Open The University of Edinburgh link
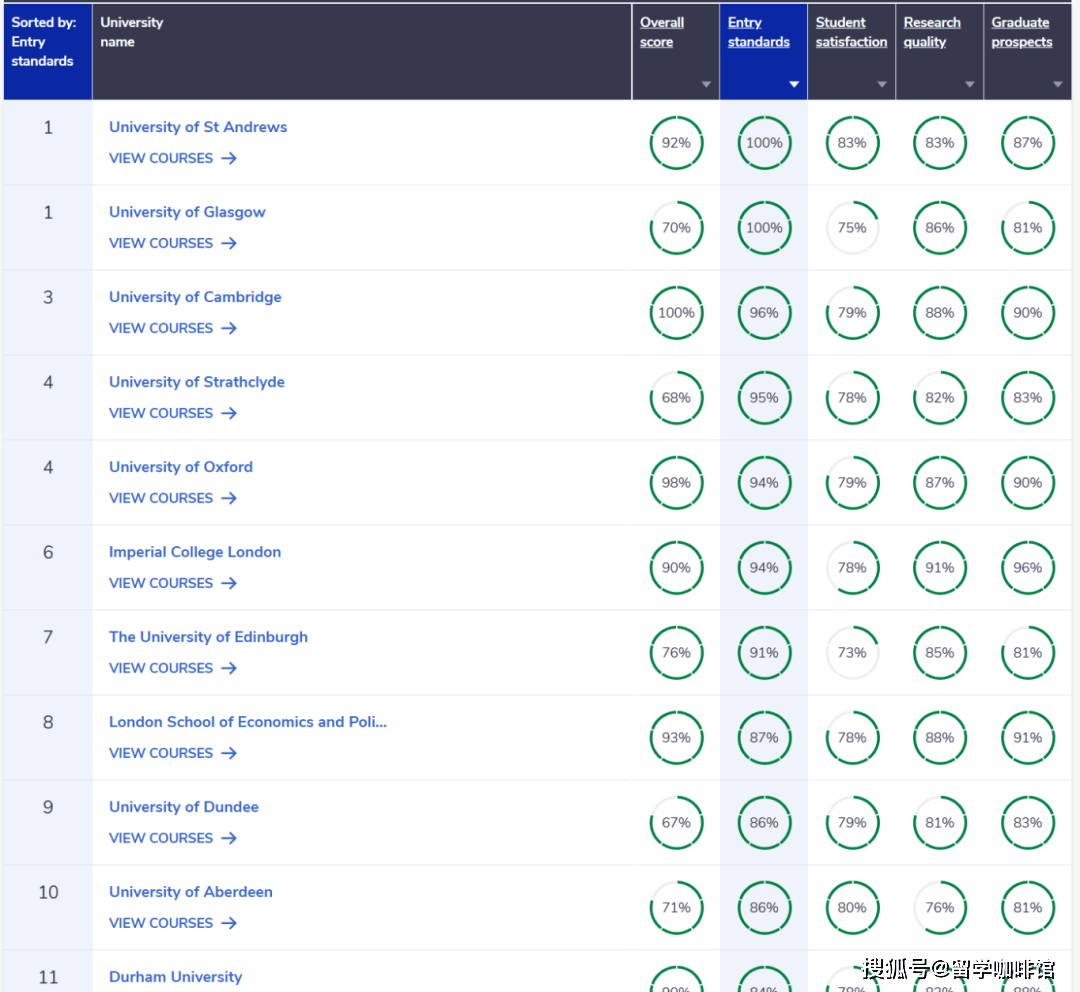The height and width of the screenshot is (992, 1080). coord(208,637)
